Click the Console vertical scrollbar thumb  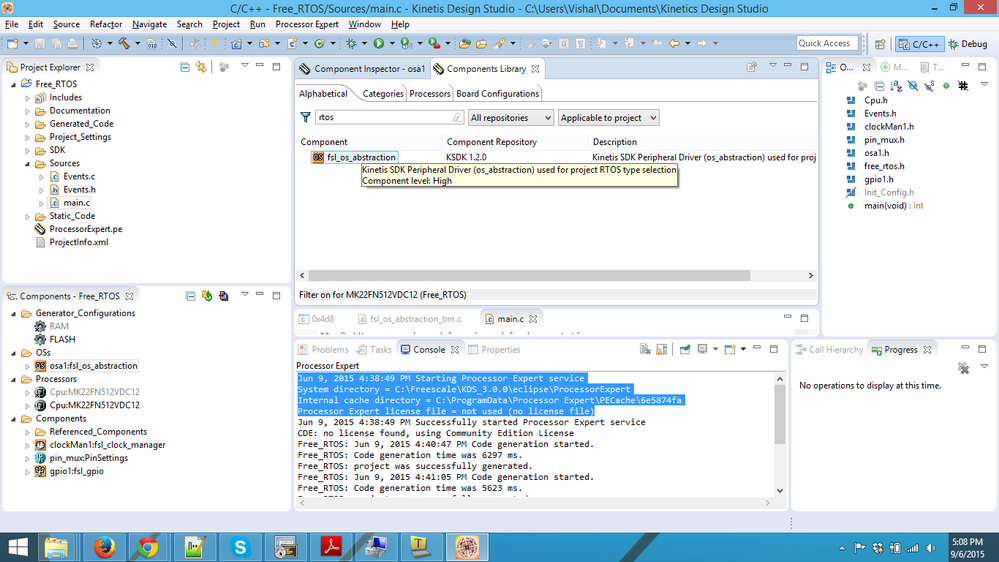pyautogui.click(x=780, y=414)
